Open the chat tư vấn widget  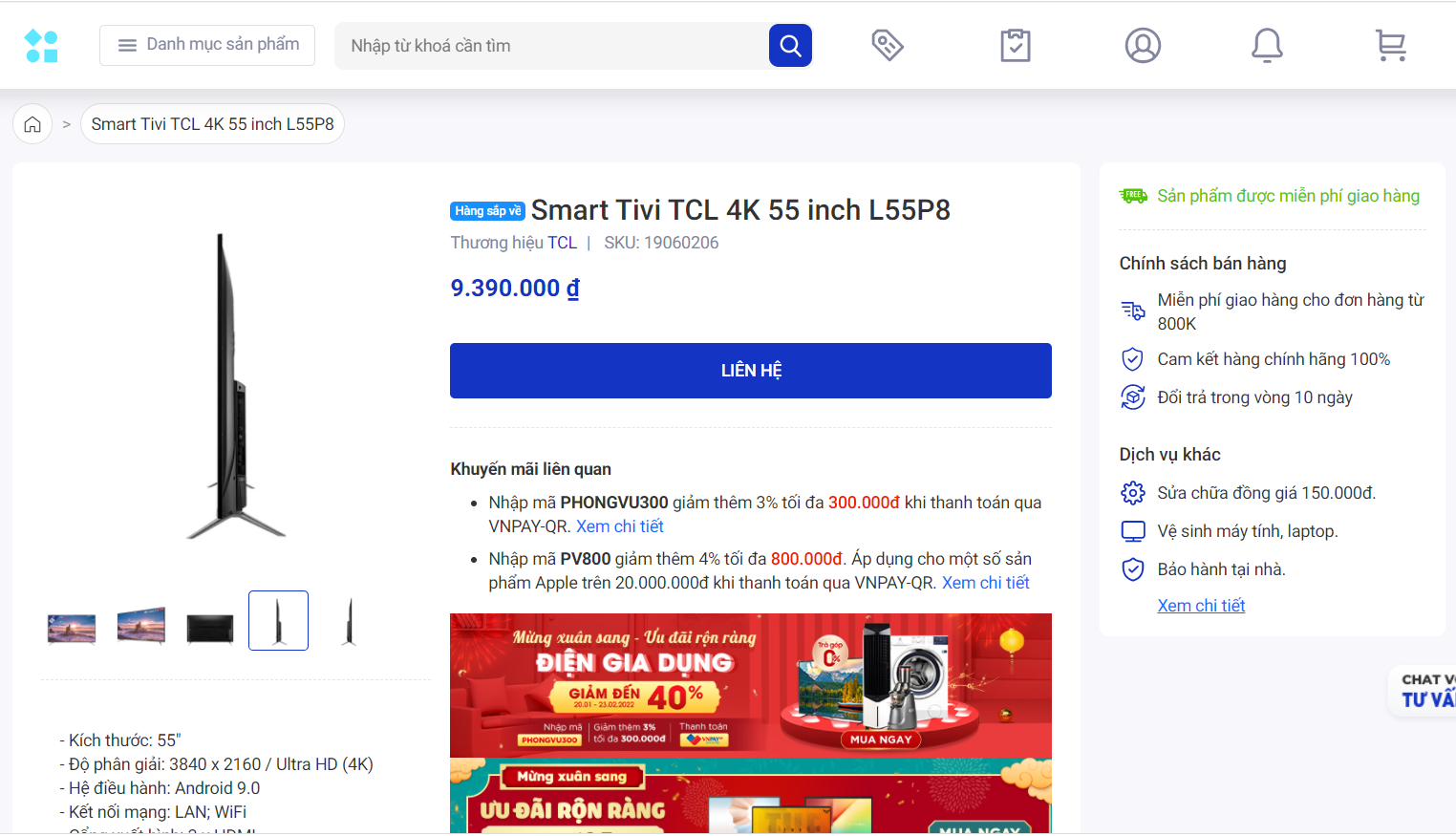(x=1424, y=691)
